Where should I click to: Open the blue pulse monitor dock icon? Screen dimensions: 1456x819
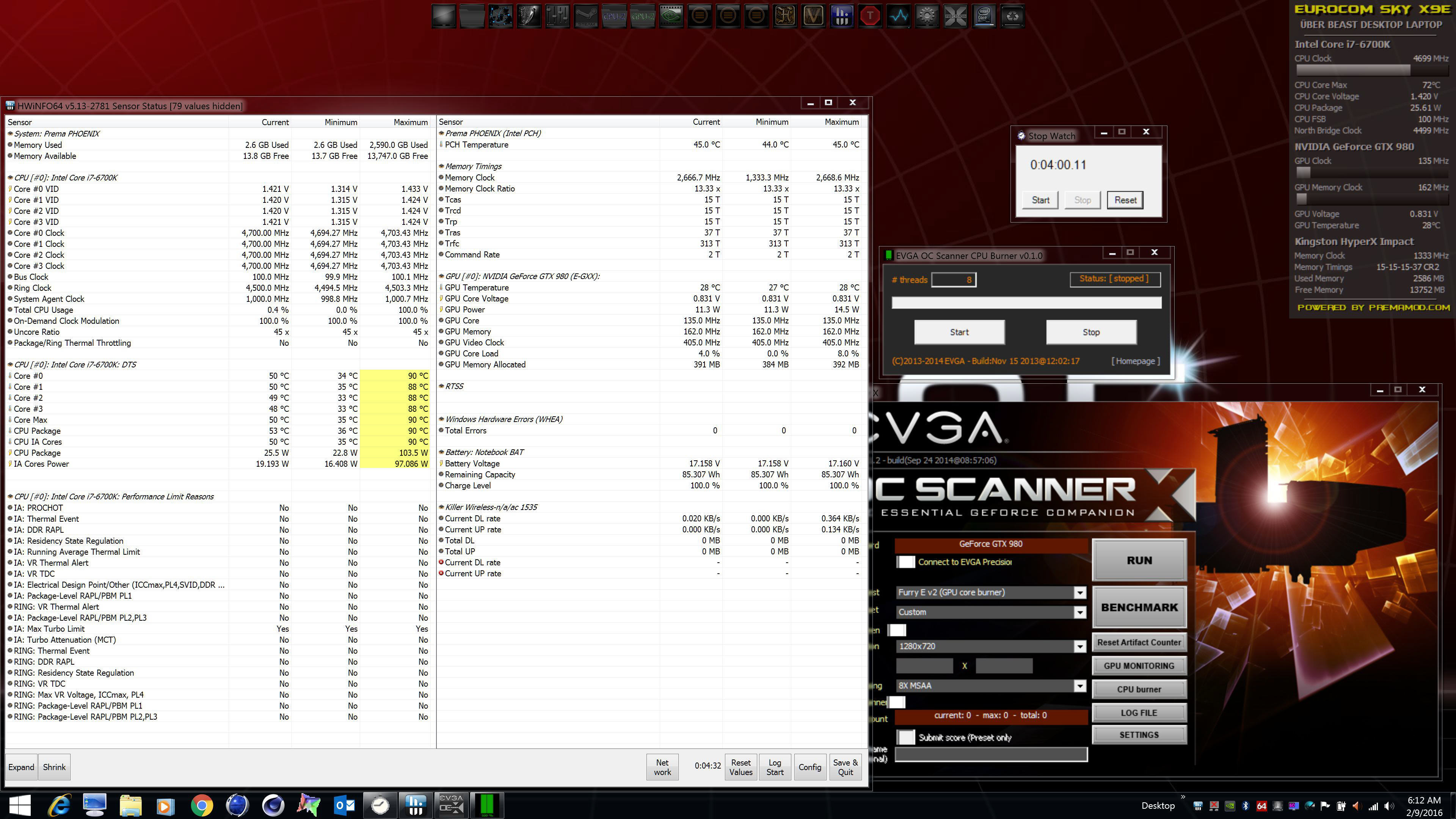(899, 16)
